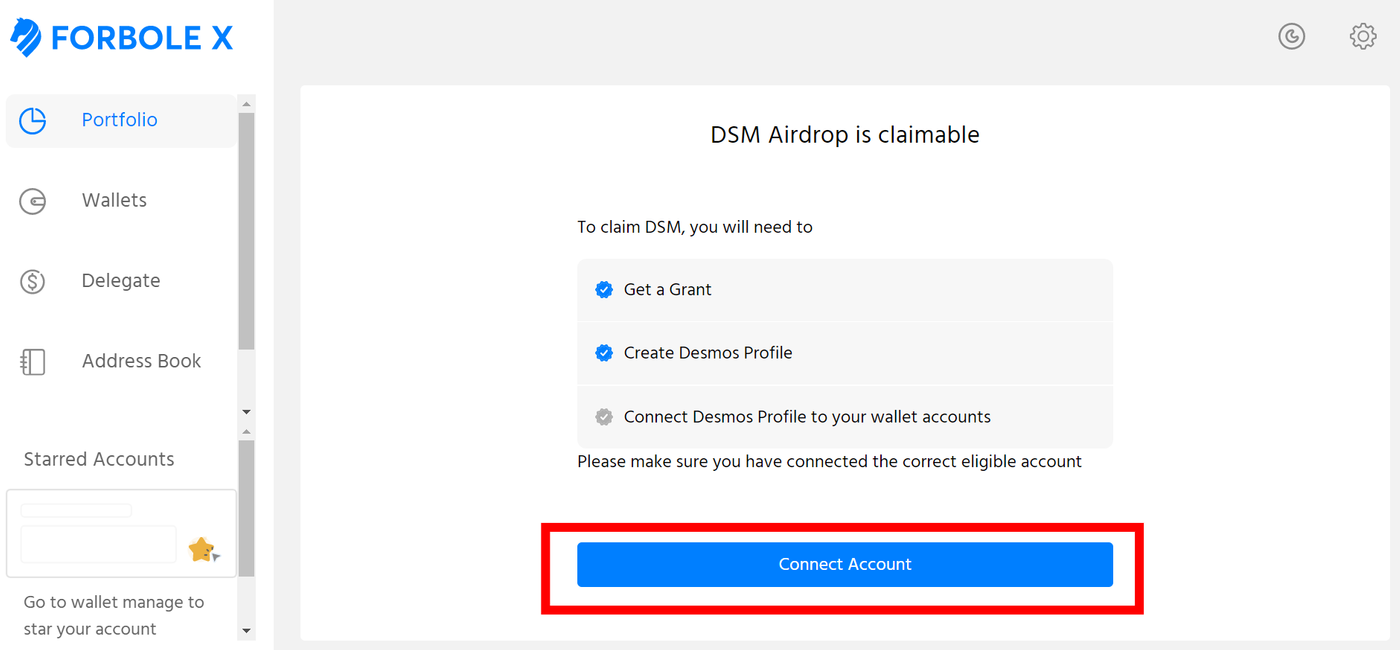Open settings with the gear icon

1363,37
